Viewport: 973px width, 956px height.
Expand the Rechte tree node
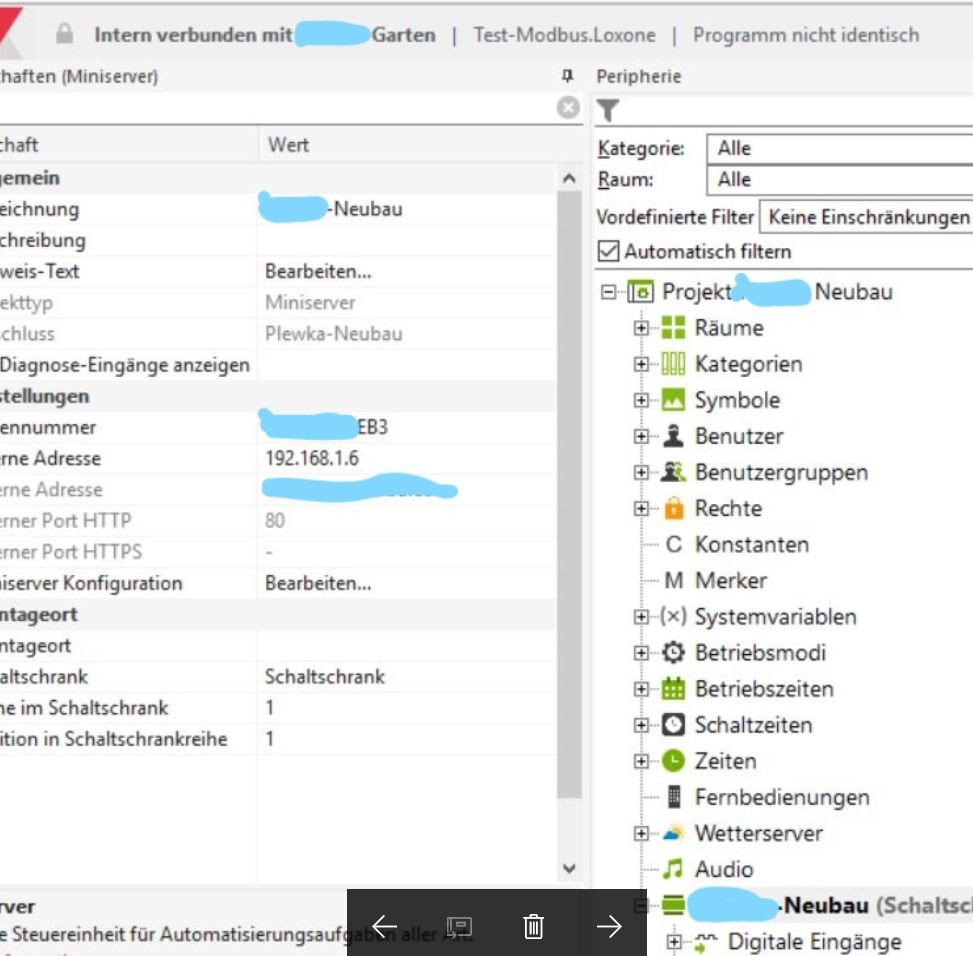[641, 508]
